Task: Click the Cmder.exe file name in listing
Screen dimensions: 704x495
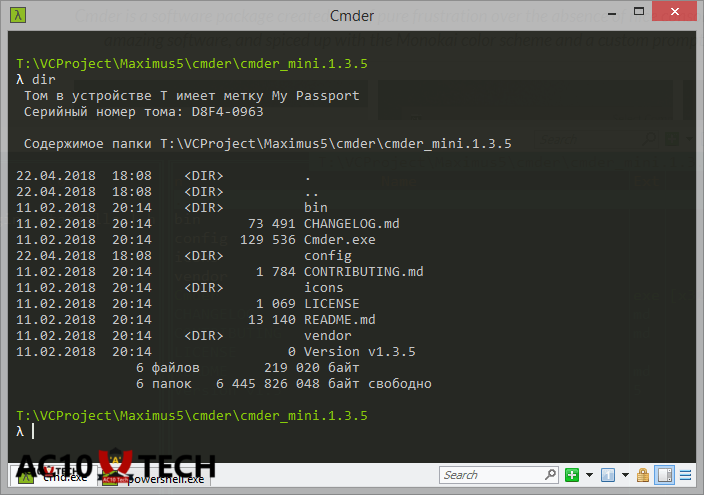Action: (x=339, y=240)
